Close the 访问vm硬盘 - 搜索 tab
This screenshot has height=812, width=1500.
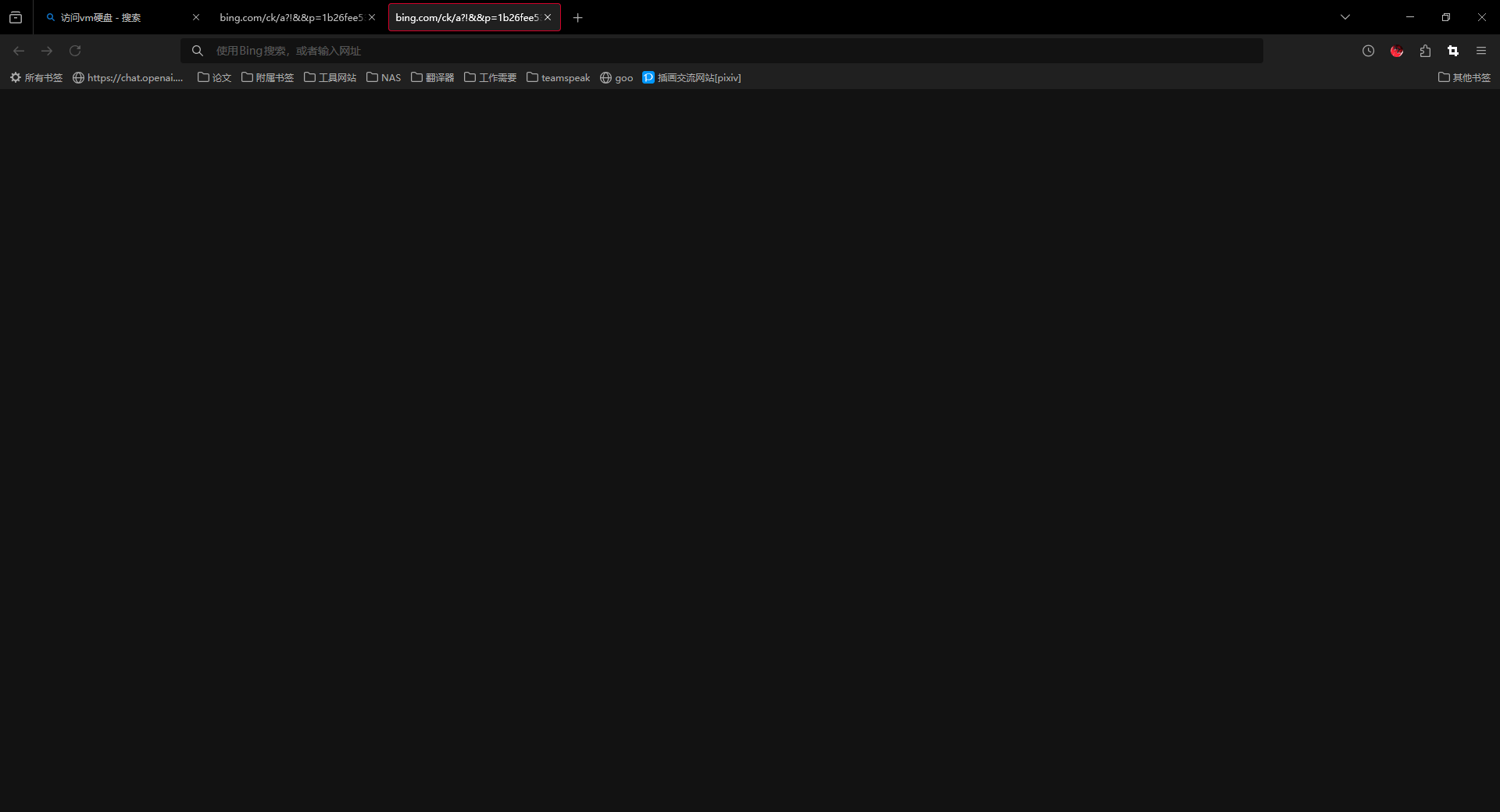pos(196,17)
